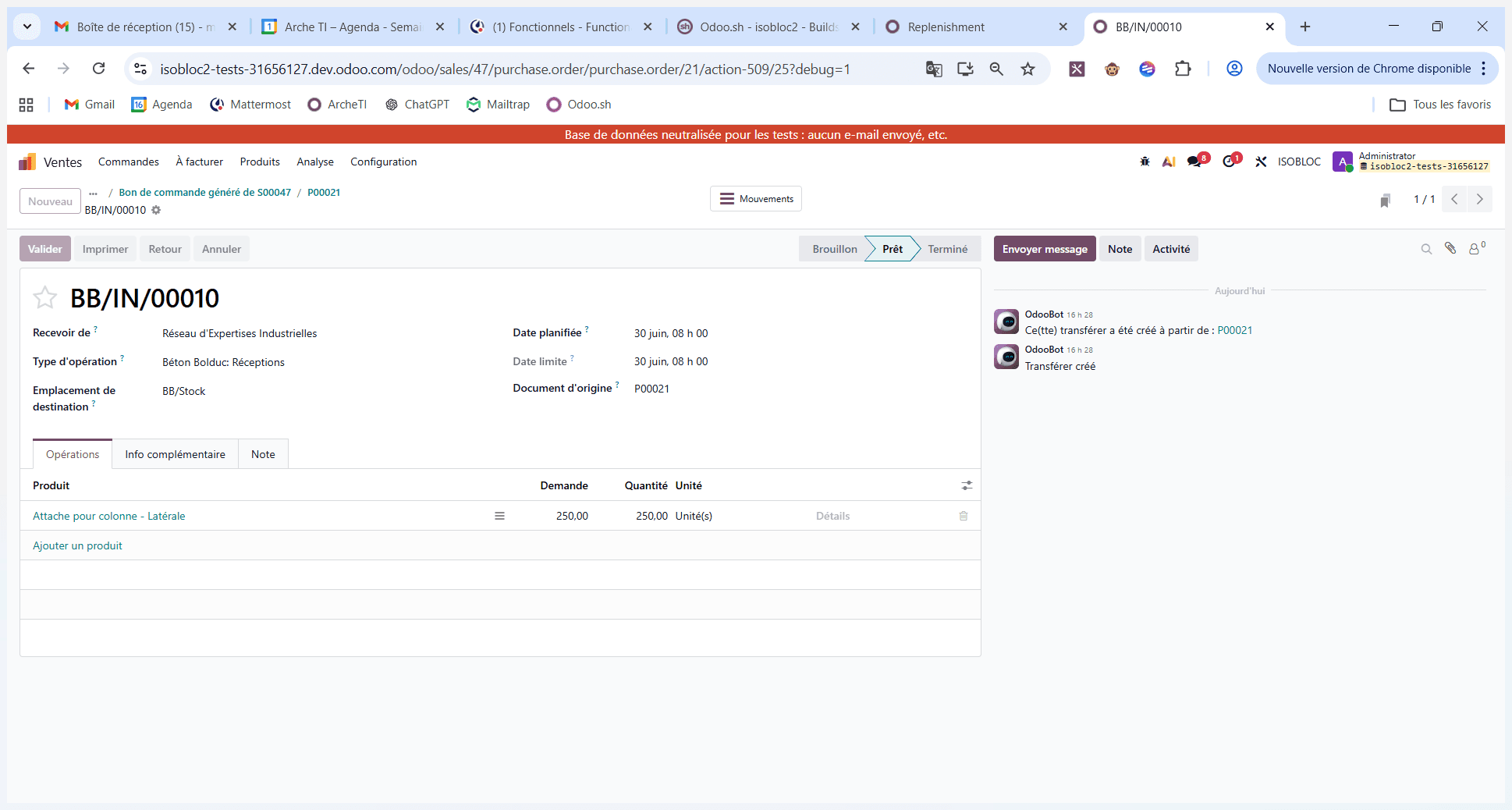
Task: Switch to the Note tab in form
Action: pos(263,454)
